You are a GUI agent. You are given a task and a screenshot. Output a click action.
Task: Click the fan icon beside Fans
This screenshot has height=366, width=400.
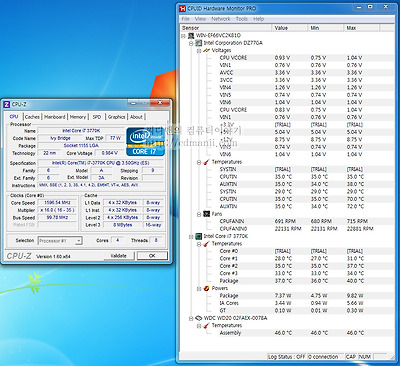[206, 214]
